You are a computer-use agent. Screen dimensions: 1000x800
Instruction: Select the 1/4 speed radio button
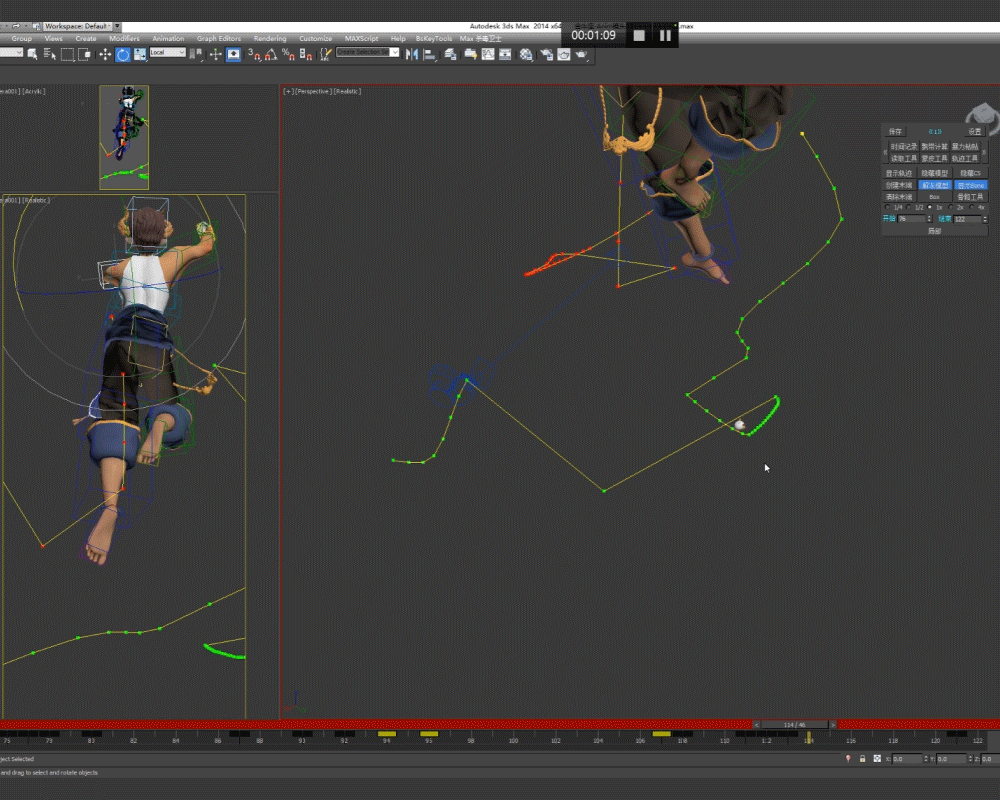tap(888, 207)
